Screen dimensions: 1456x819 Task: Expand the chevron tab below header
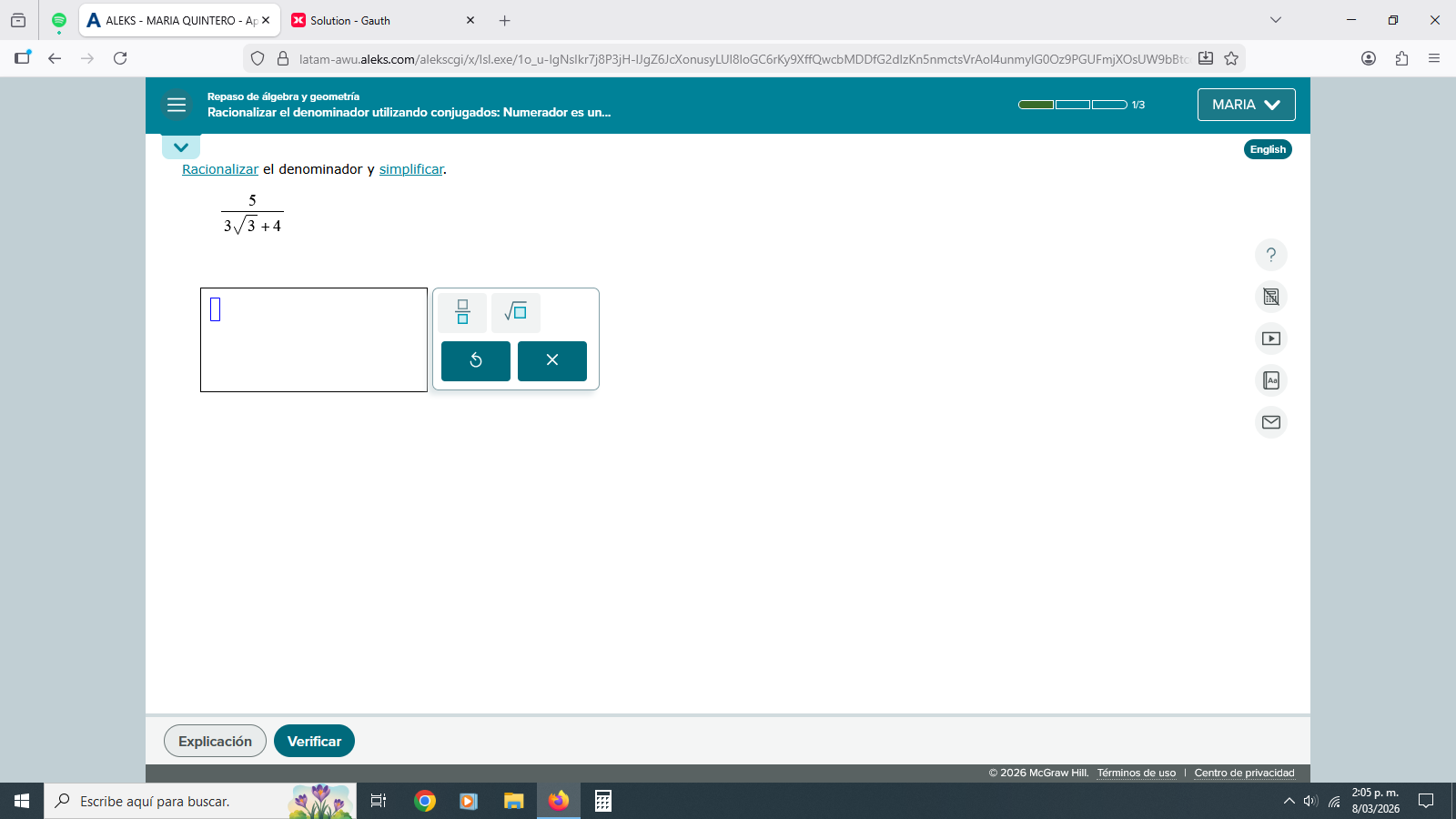[181, 147]
